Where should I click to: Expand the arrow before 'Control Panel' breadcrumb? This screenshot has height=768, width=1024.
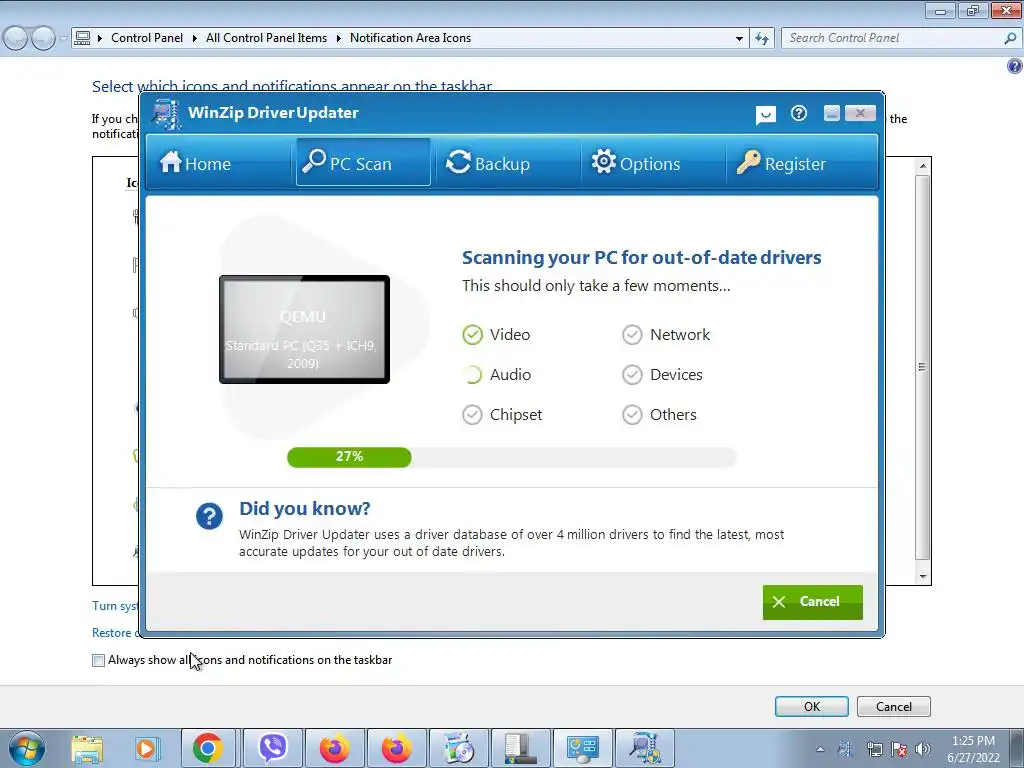[100, 39]
